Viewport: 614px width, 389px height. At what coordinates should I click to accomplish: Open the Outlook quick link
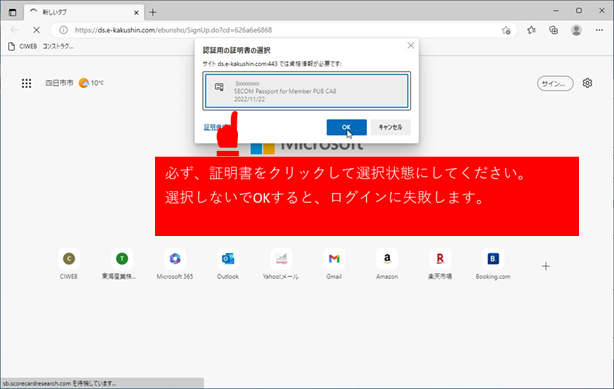coord(228,264)
